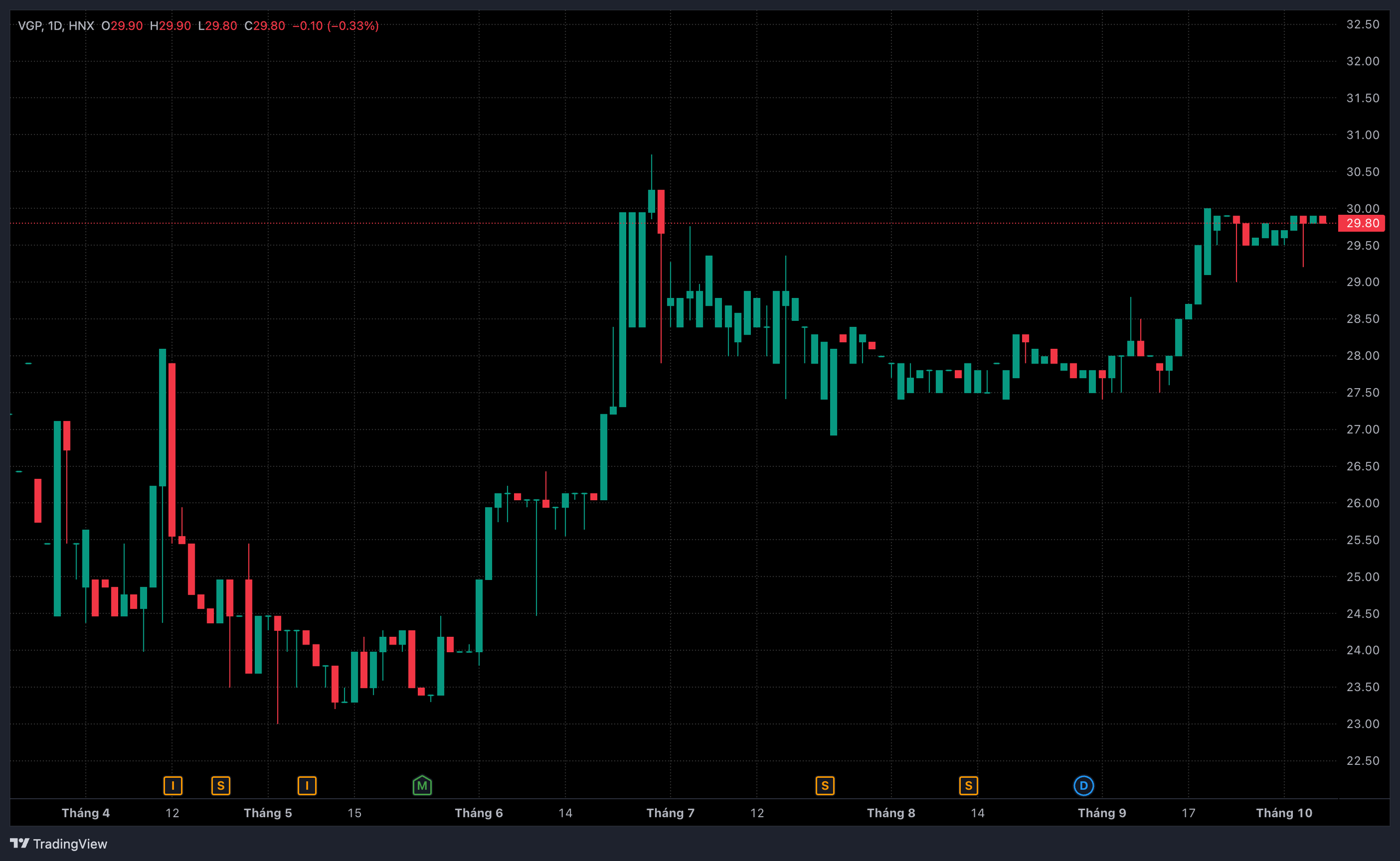
Task: Click the 24.50 price axis label
Action: (1362, 613)
